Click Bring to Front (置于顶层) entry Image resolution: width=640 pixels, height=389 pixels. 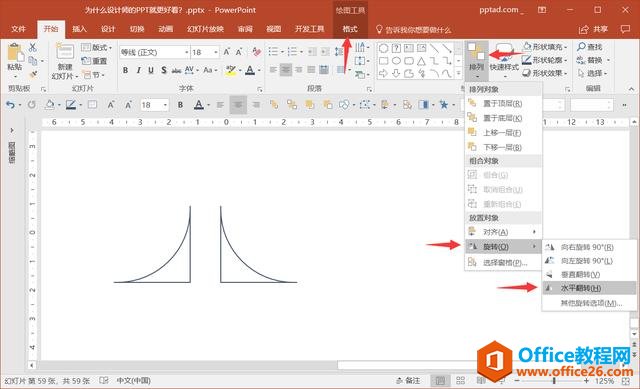503,103
